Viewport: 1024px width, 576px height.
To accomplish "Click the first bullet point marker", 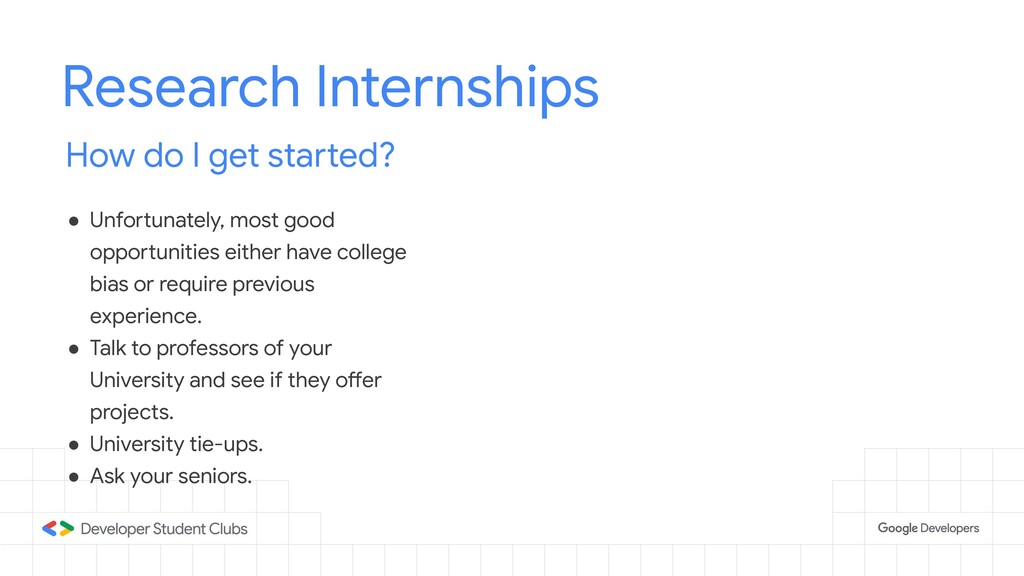I will (74, 221).
